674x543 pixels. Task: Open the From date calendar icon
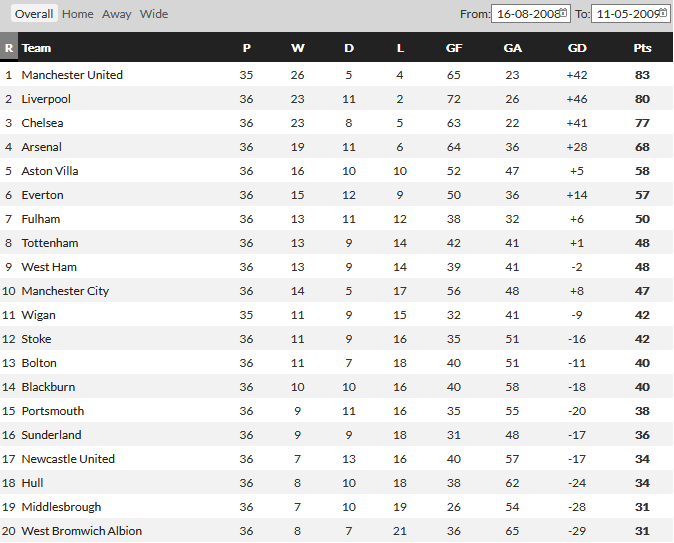coord(563,13)
